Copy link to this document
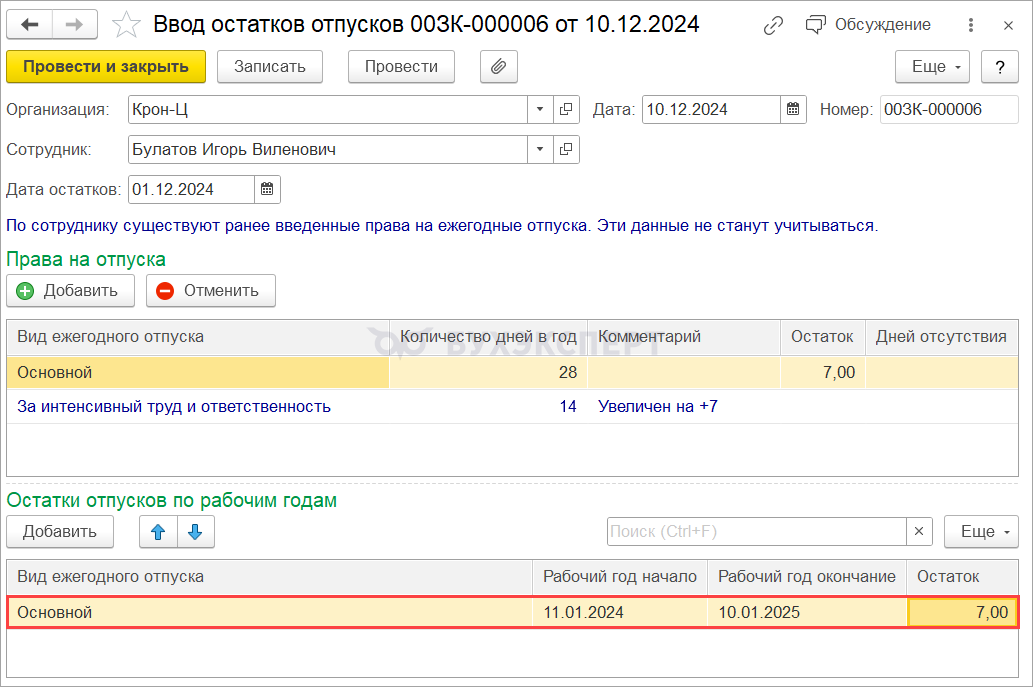This screenshot has height=687, width=1033. coord(773,25)
